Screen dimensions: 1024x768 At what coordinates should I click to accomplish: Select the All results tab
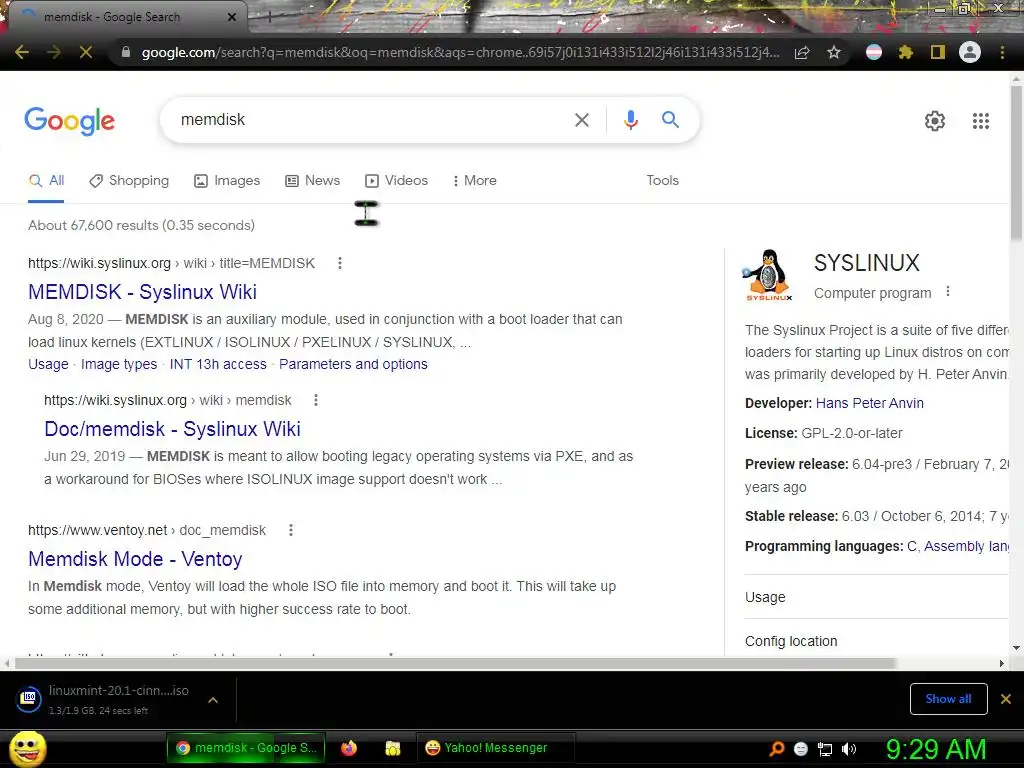pyautogui.click(x=46, y=180)
